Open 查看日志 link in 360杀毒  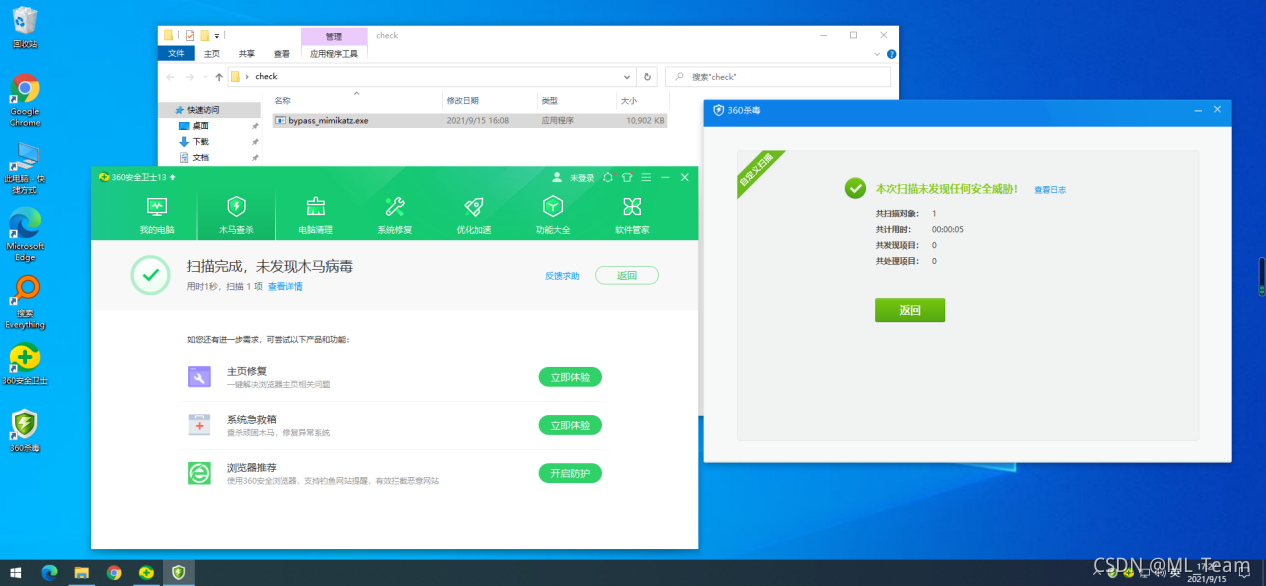(x=1050, y=189)
